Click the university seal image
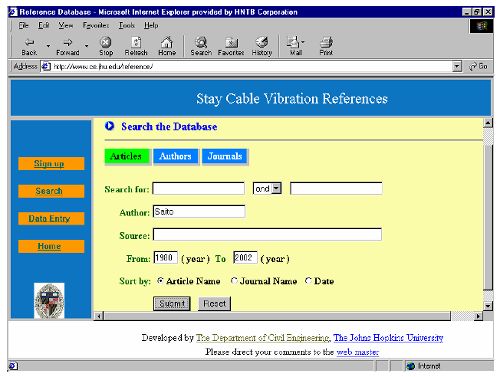This screenshot has height=377, width=500. (49, 300)
